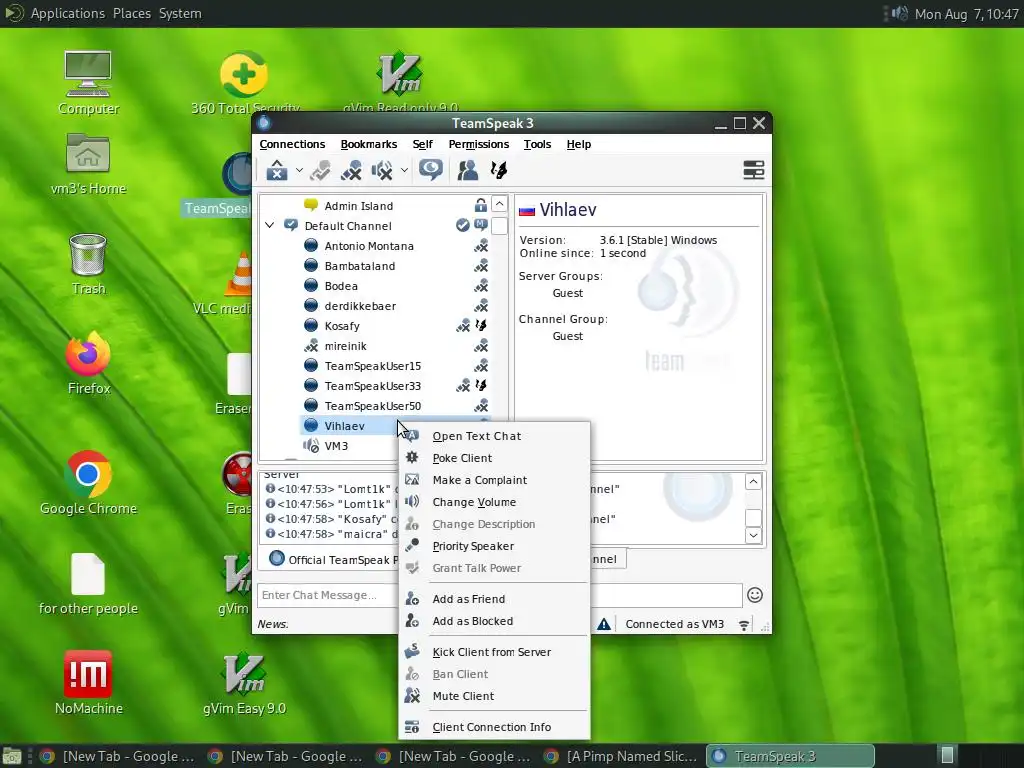The height and width of the screenshot is (768, 1024).
Task: Collapse the Default Channel tree node
Action: coord(269,225)
